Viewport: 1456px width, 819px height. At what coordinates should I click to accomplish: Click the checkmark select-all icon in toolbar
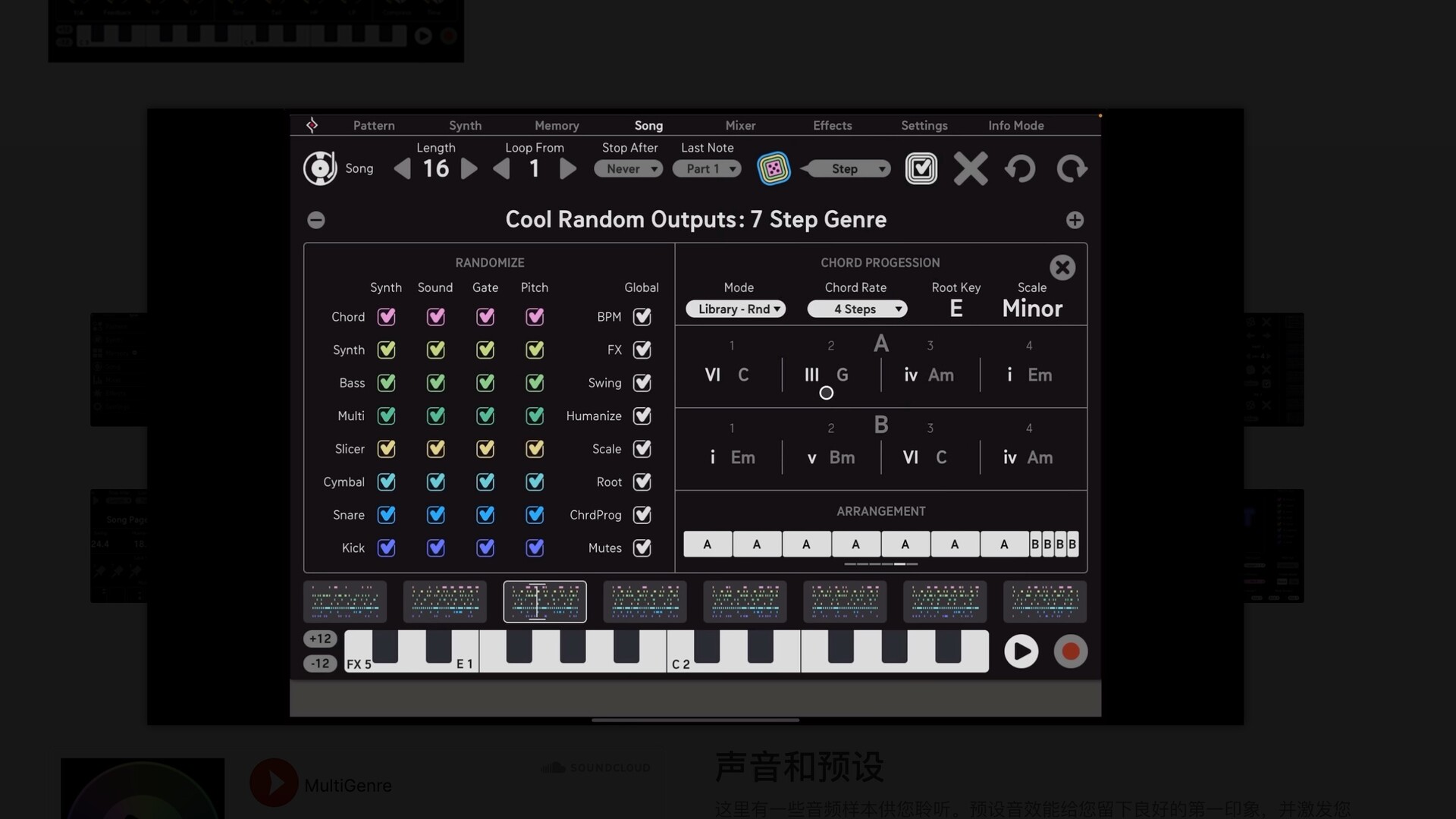(921, 168)
